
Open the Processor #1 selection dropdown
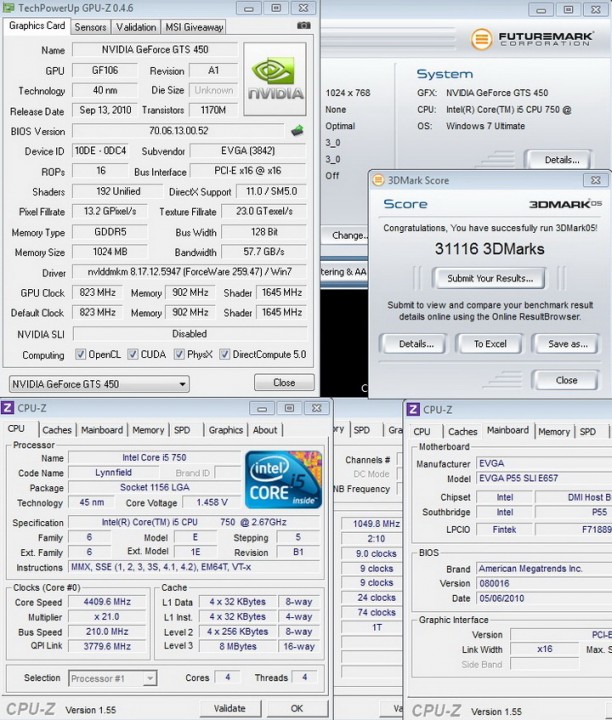click(112, 678)
